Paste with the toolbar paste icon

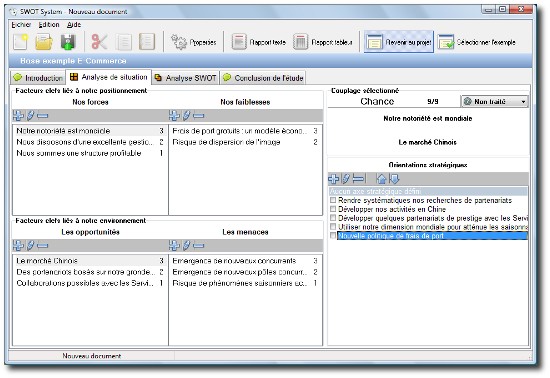147,42
